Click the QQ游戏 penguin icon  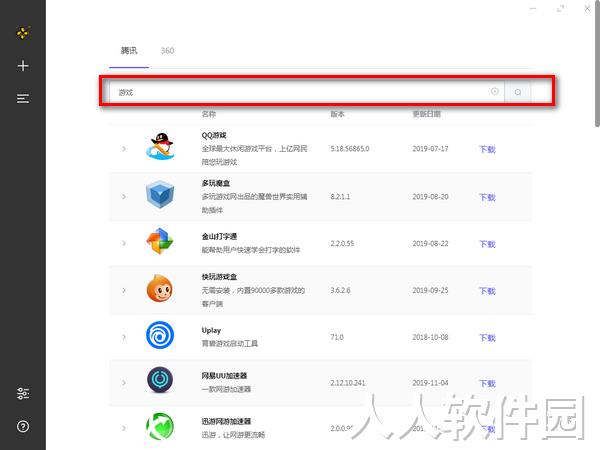coord(160,147)
